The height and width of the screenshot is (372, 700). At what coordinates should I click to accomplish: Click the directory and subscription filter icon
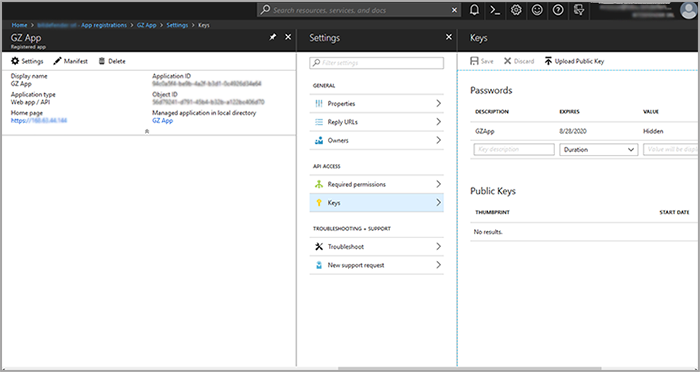click(579, 10)
